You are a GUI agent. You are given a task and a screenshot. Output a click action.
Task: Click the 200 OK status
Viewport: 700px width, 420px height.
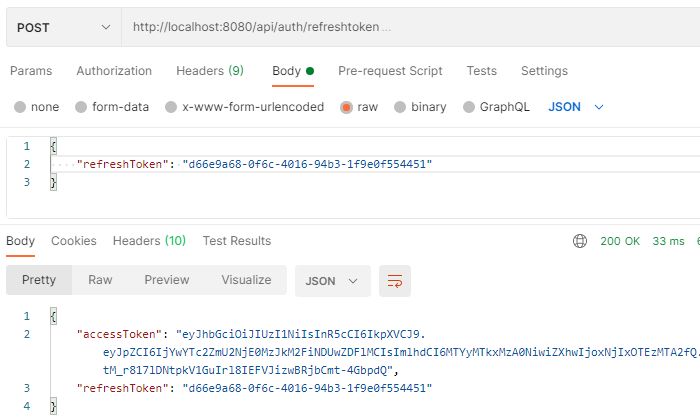point(620,241)
